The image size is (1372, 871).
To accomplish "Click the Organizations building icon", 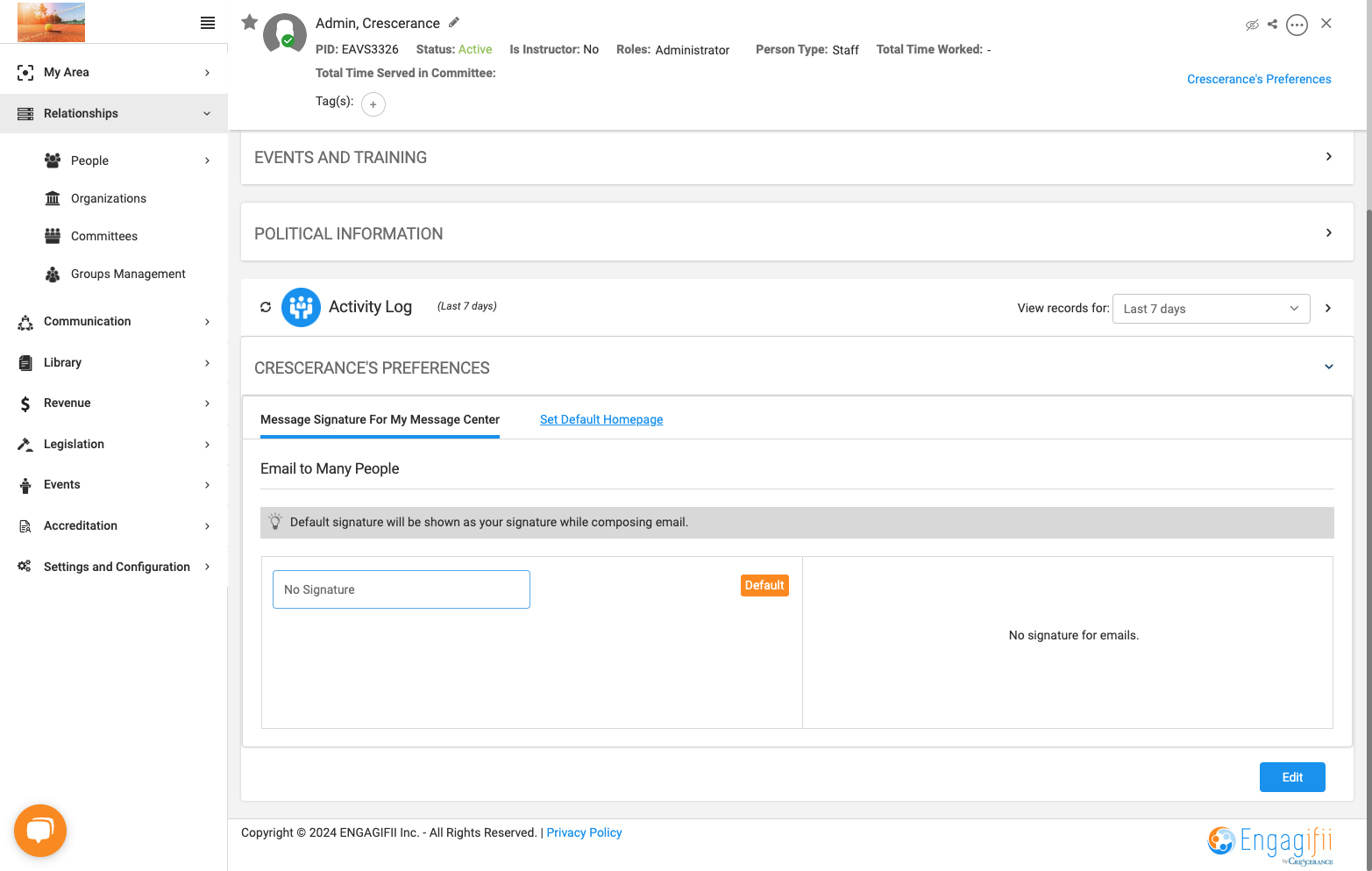I will click(x=53, y=198).
